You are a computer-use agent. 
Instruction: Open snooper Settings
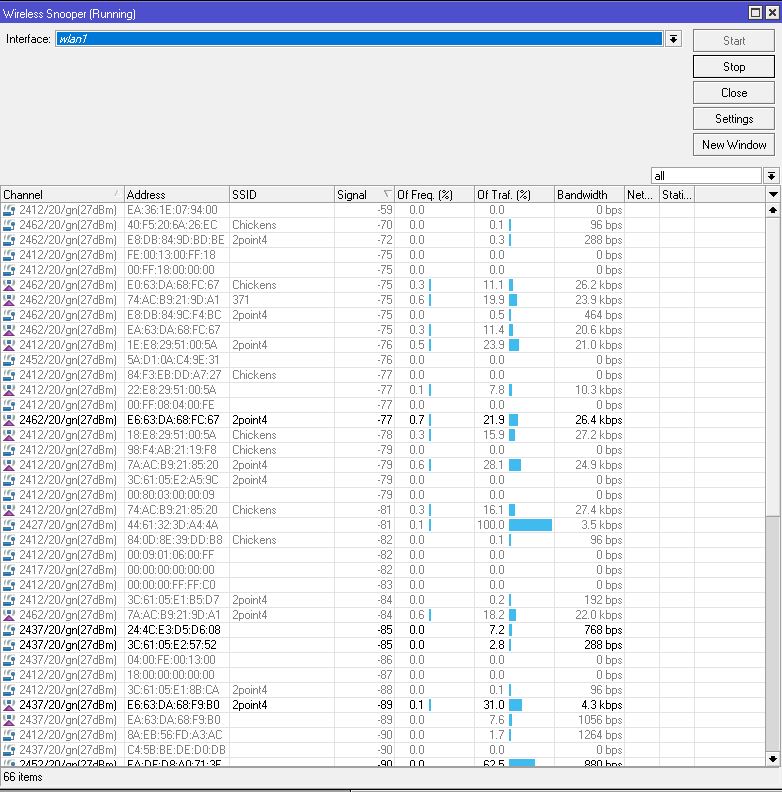tap(734, 119)
